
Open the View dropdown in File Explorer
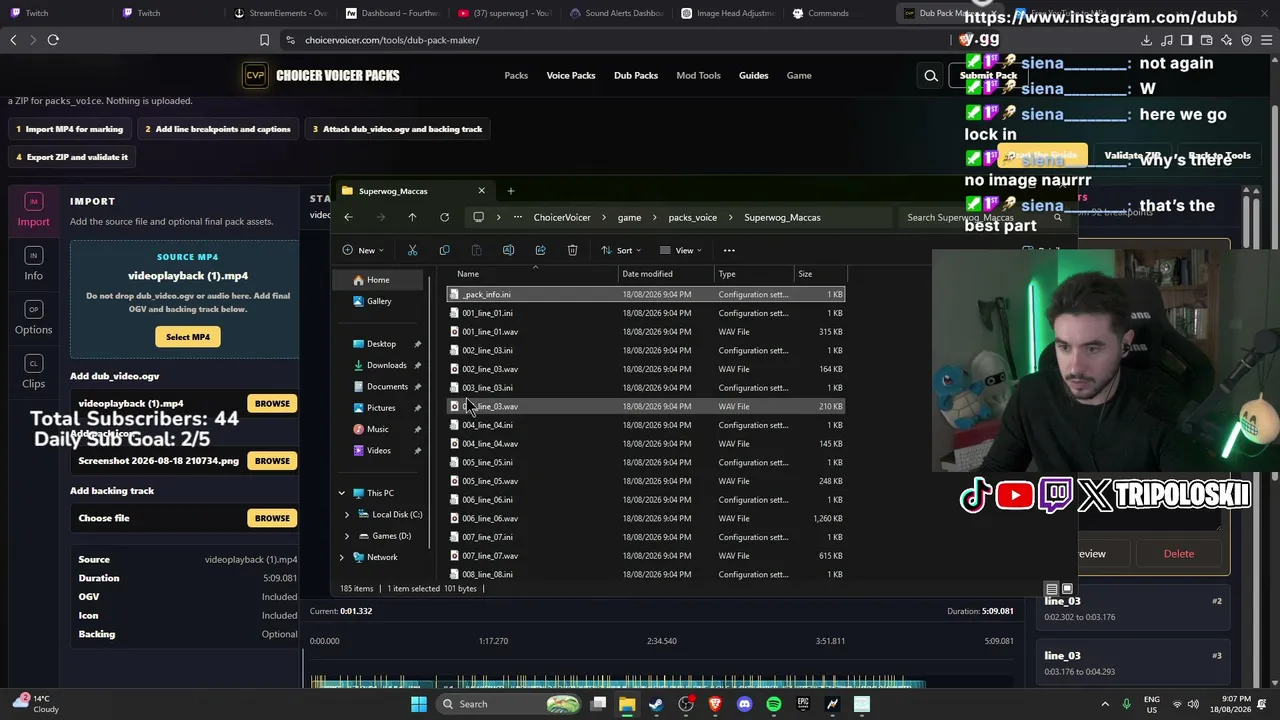tap(681, 250)
